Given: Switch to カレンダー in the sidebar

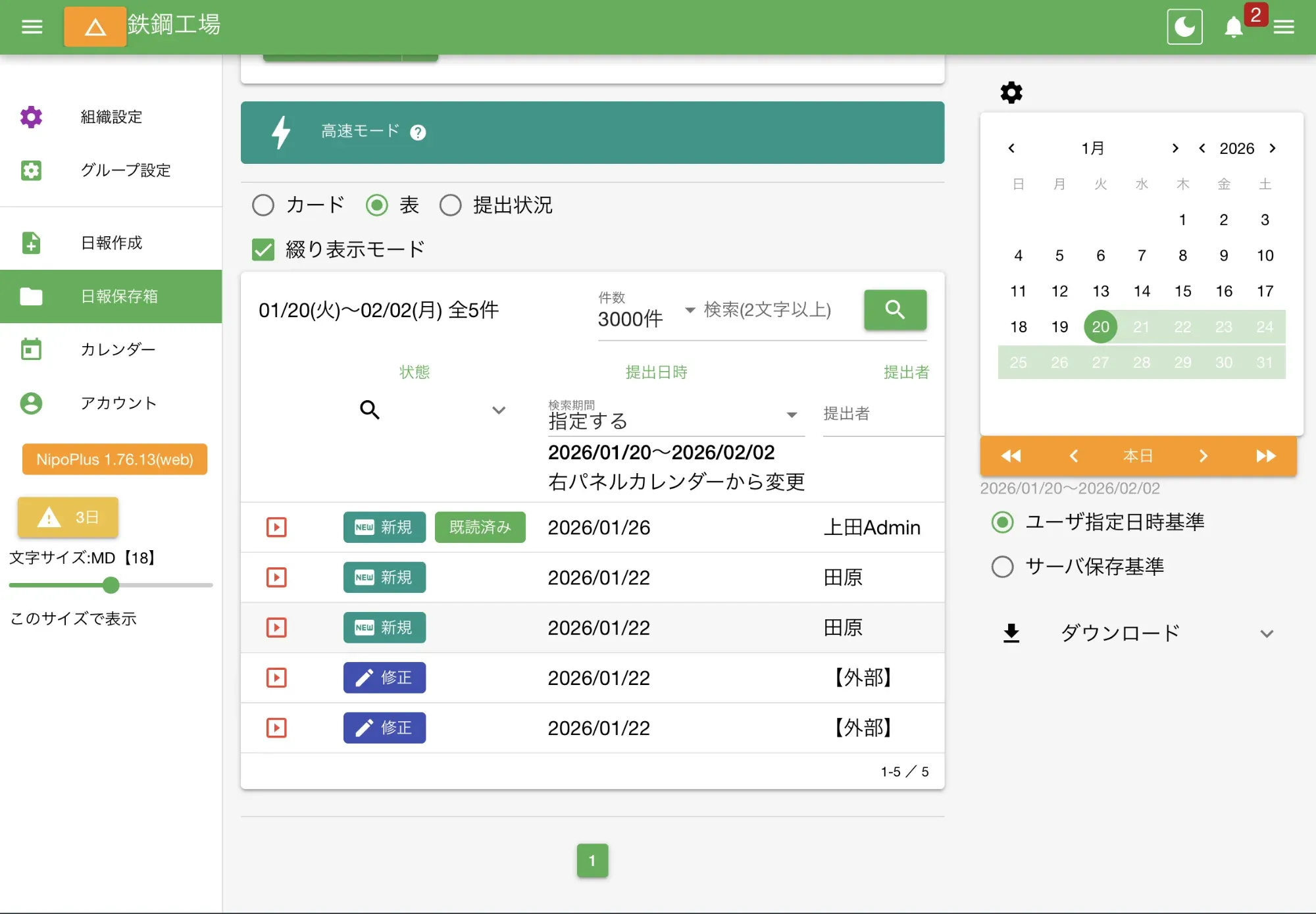Looking at the screenshot, I should tap(118, 349).
